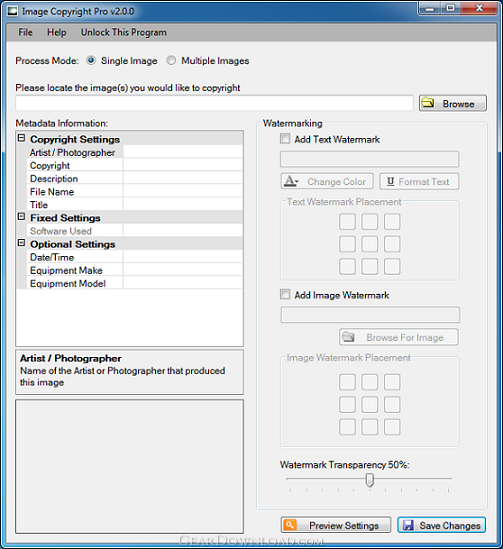Minimize the Image Copyright Pro window
This screenshot has width=503, height=549.
click(x=429, y=8)
